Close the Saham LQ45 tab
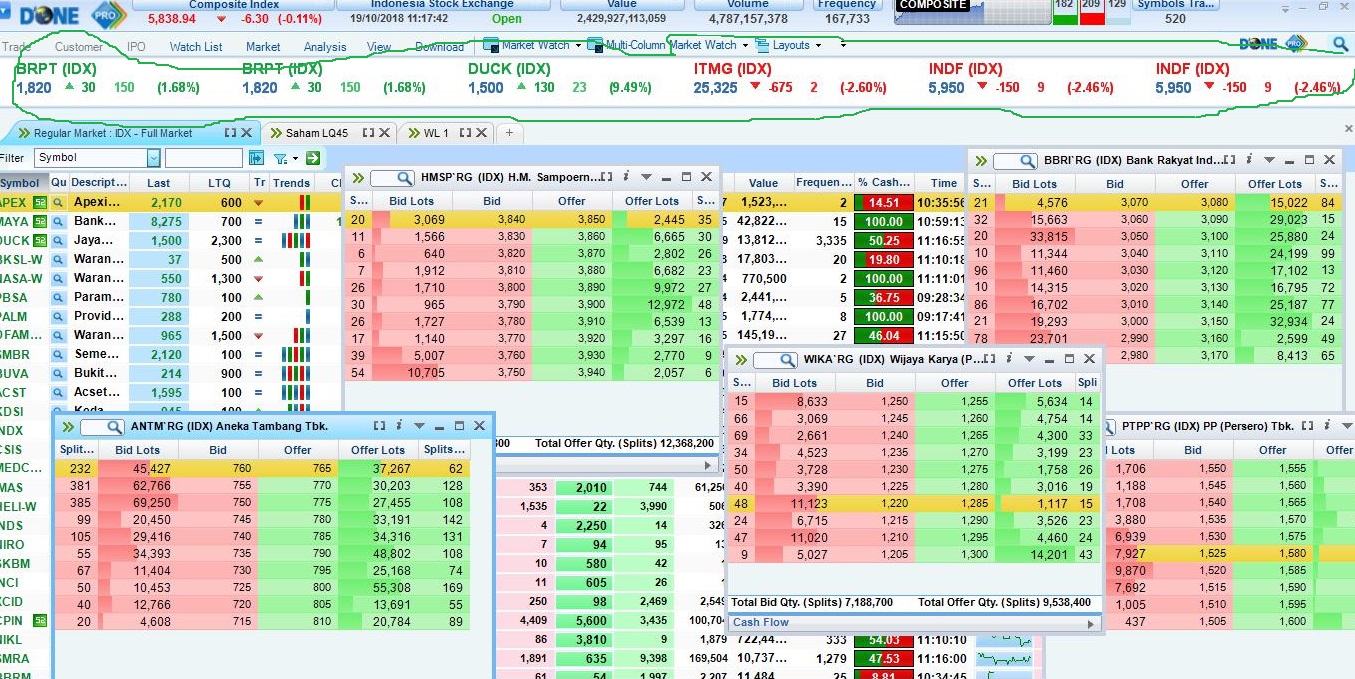The width and height of the screenshot is (1355, 679). tap(386, 133)
